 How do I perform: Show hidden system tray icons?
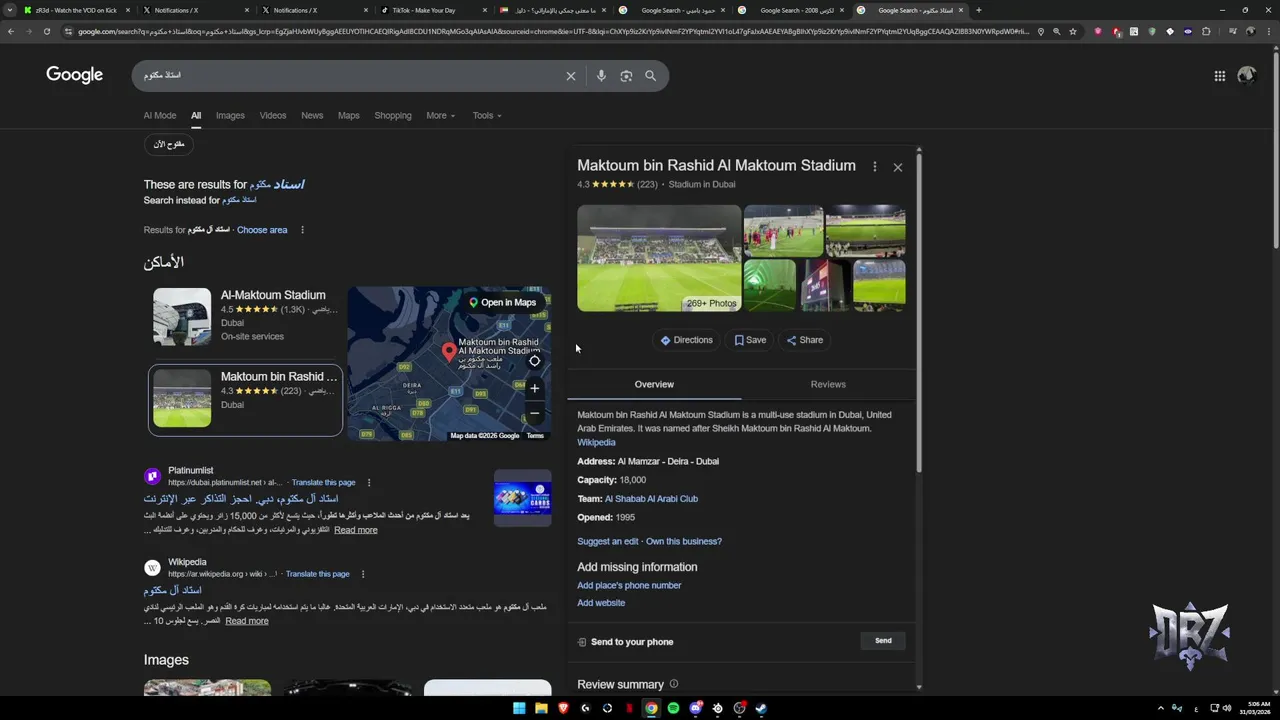[1161, 708]
